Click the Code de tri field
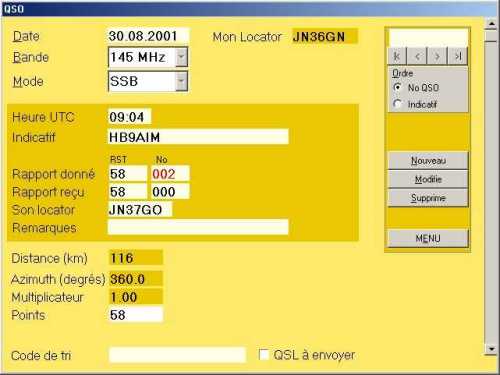Image resolution: width=500 pixels, height=375 pixels. pyautogui.click(x=177, y=355)
